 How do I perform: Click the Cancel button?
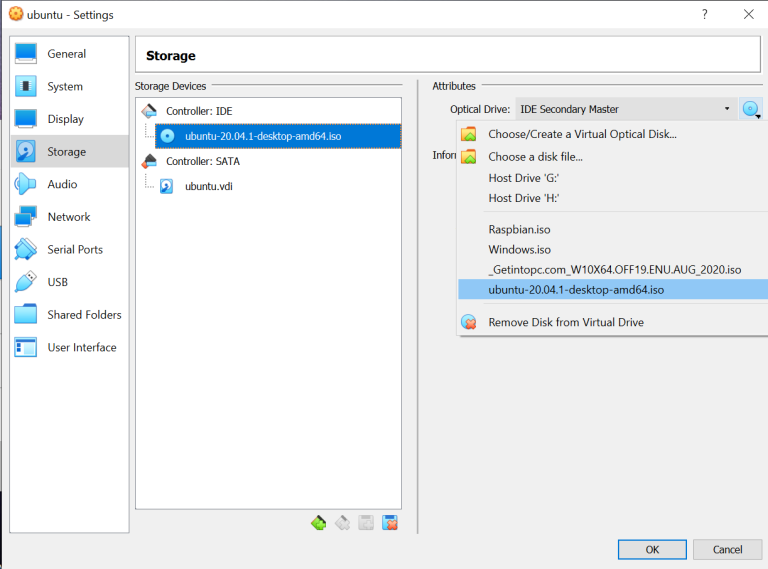pos(727,549)
